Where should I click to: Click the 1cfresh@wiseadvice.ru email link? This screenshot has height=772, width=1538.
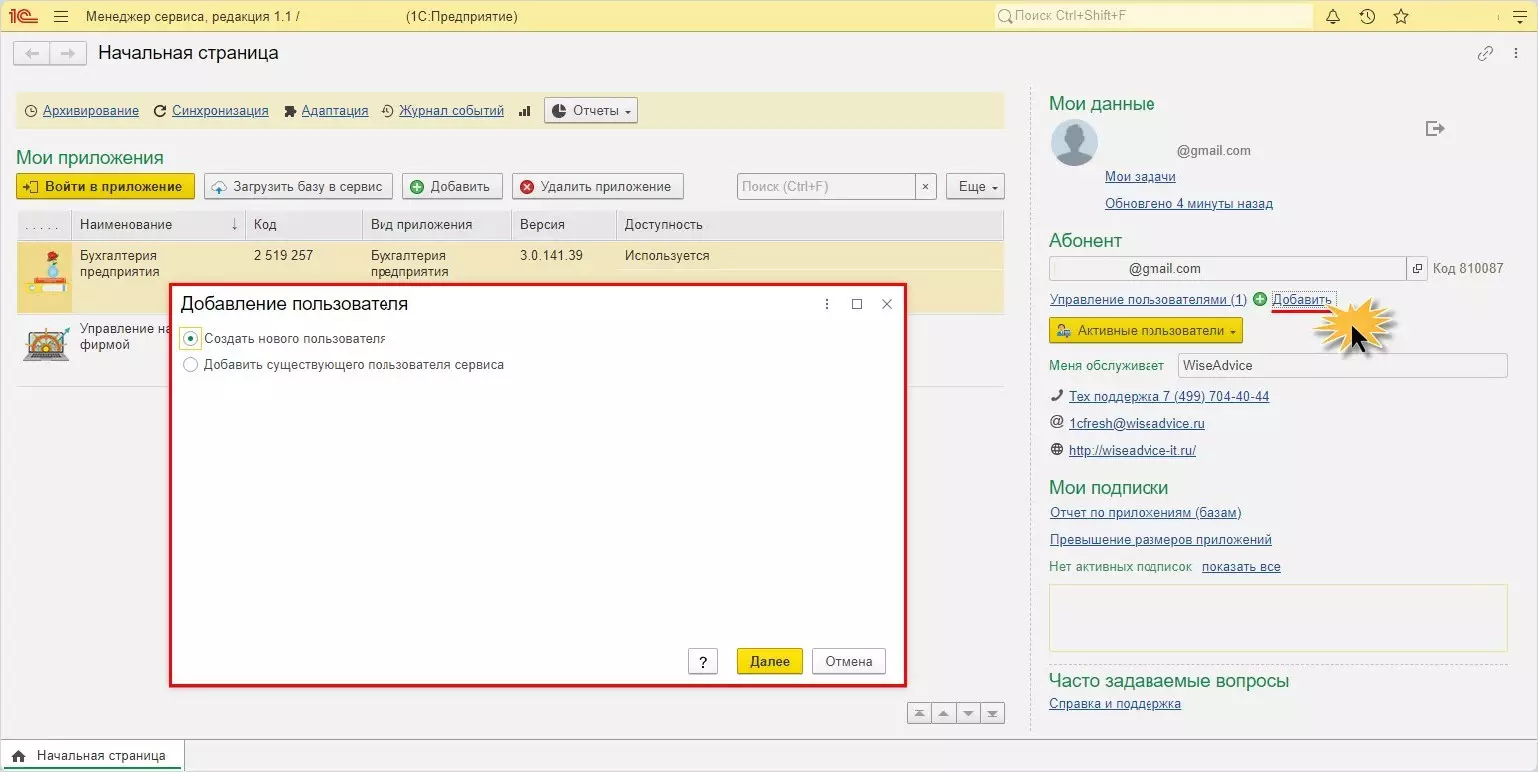tap(1137, 424)
